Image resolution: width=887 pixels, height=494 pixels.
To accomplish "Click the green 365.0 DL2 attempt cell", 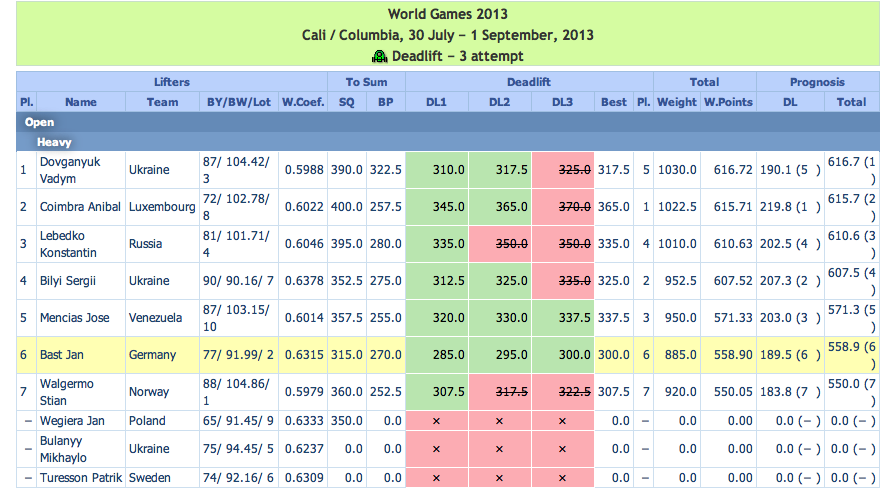I will (500, 207).
